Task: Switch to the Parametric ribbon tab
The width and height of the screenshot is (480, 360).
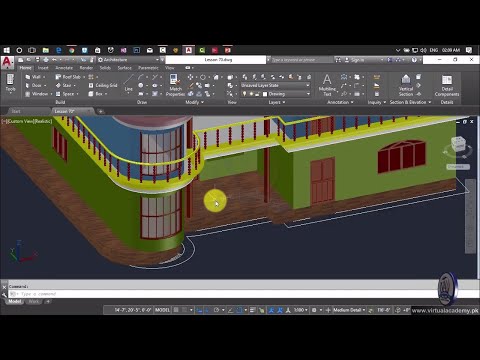Action: (148, 68)
